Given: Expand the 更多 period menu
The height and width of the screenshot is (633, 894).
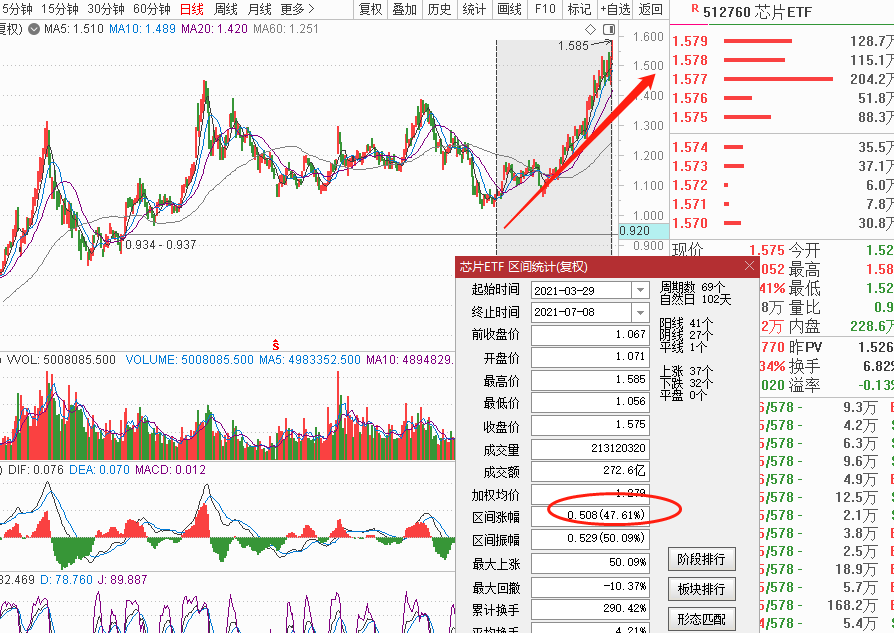Looking at the screenshot, I should click(x=298, y=9).
